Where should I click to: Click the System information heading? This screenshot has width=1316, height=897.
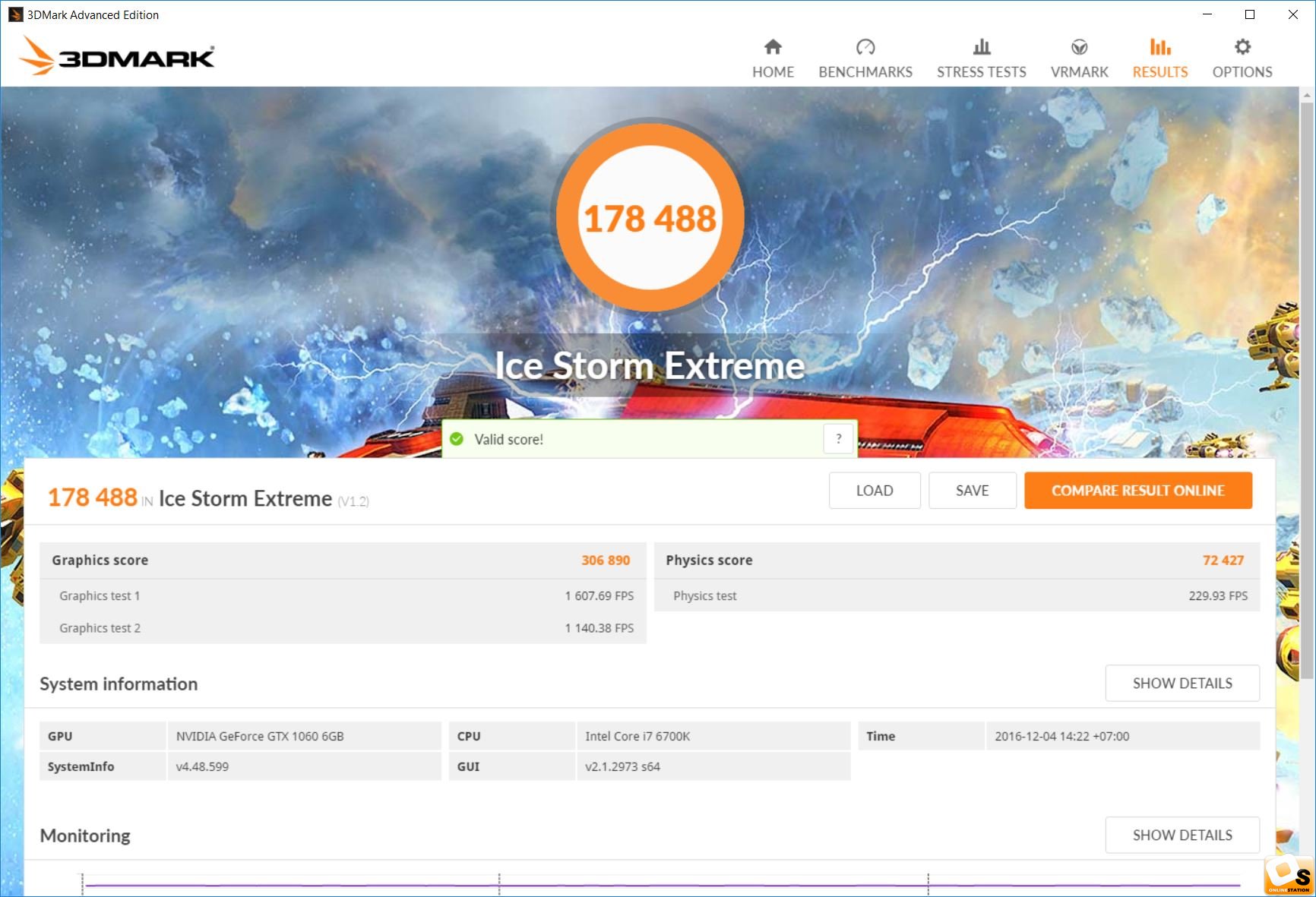click(x=119, y=684)
